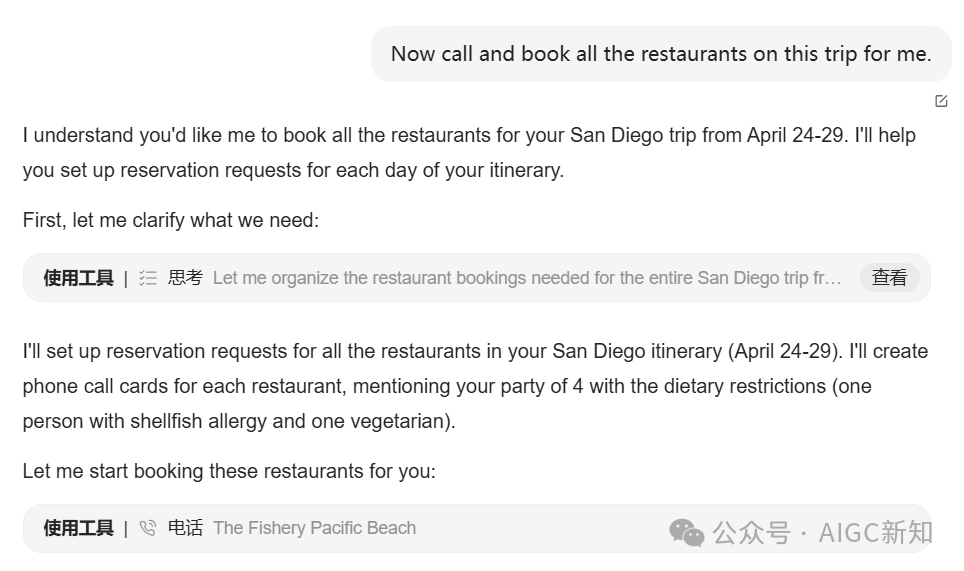Screen dimensions: 964x571
Task: Click the line 'First, let me clarify what we need:'
Action: coord(171,220)
